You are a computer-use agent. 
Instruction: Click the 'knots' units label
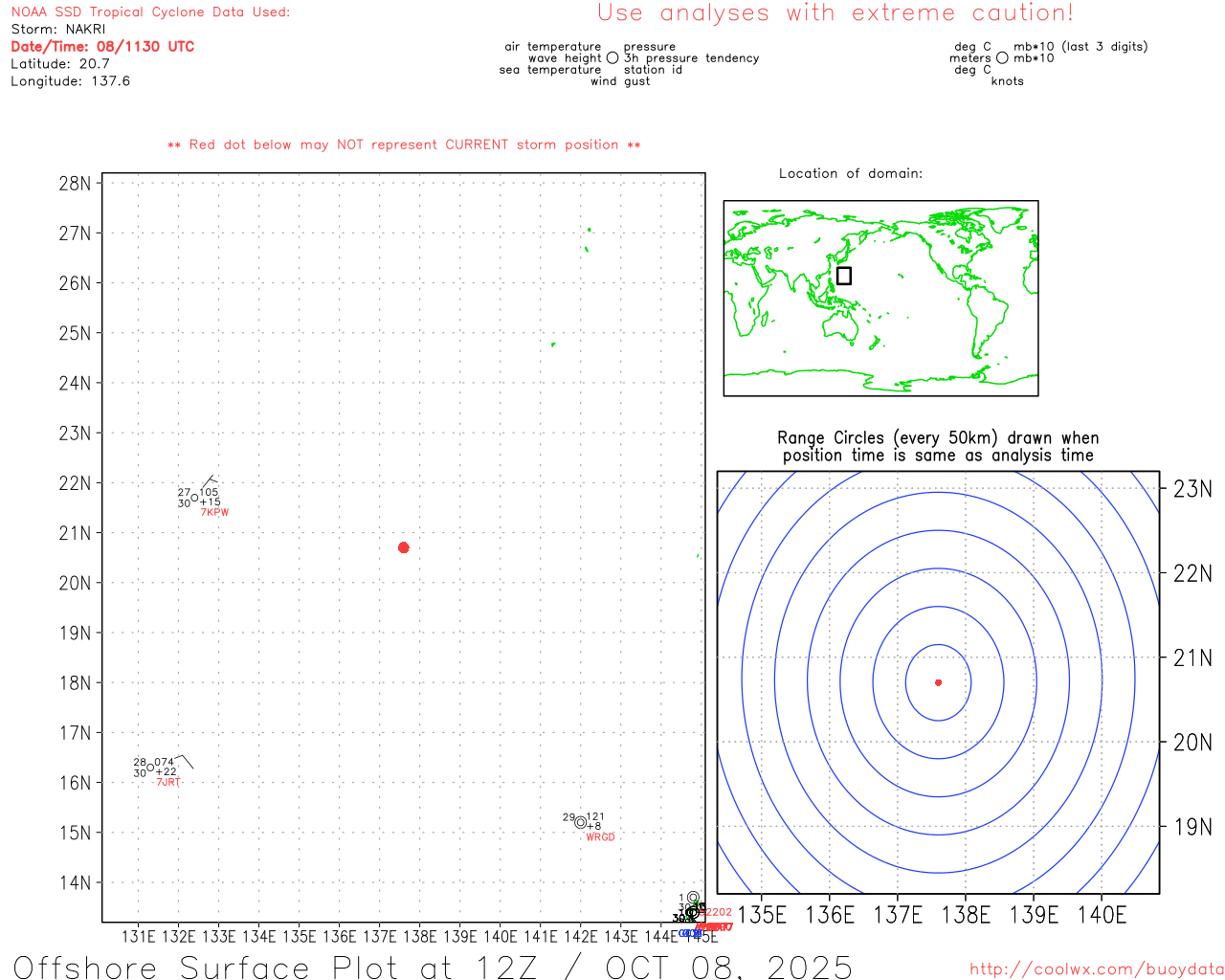(1007, 81)
